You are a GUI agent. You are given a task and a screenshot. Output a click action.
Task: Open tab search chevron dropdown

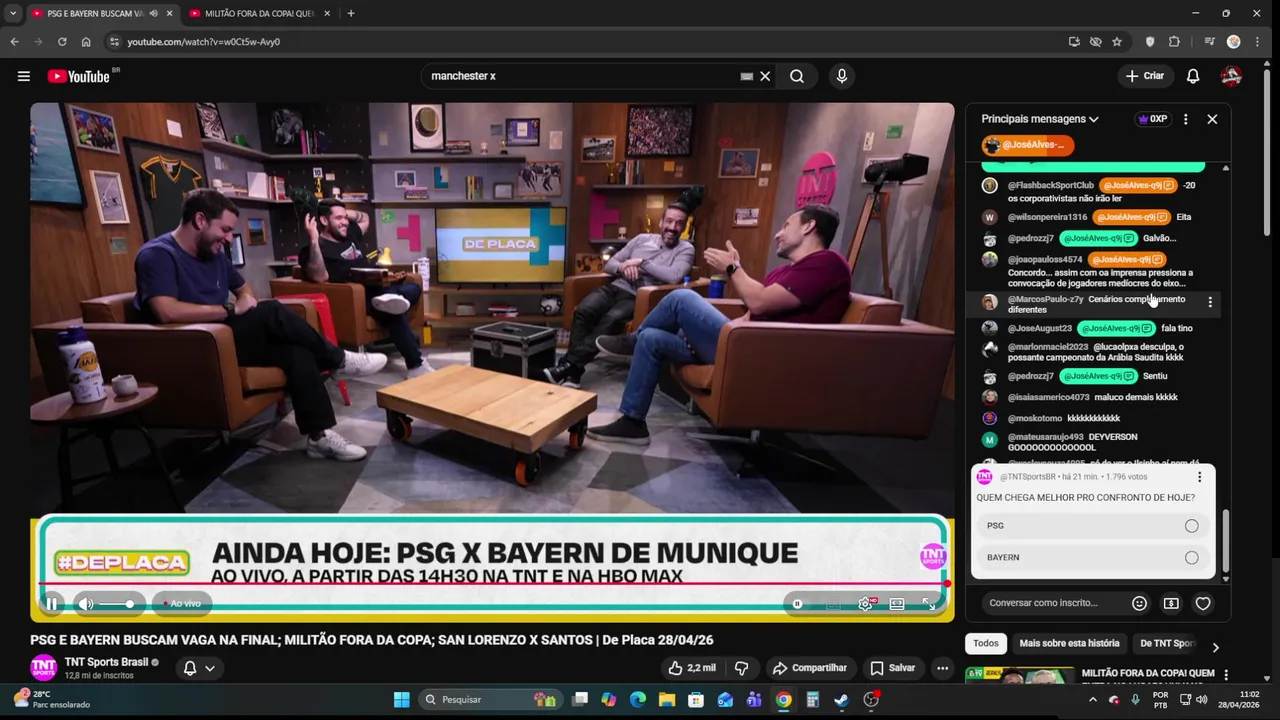pyautogui.click(x=12, y=14)
